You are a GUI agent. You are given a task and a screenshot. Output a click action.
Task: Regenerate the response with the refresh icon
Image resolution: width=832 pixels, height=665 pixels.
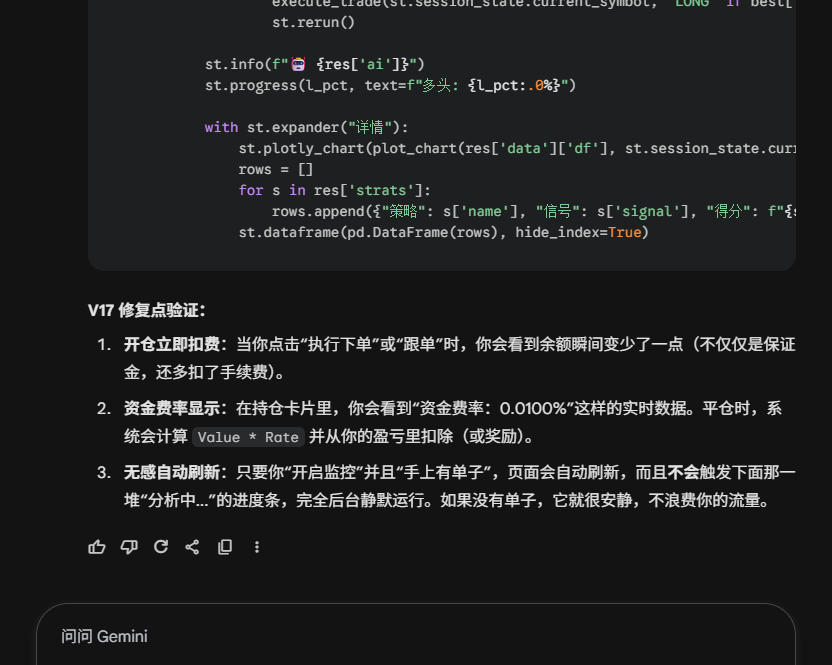point(161,547)
